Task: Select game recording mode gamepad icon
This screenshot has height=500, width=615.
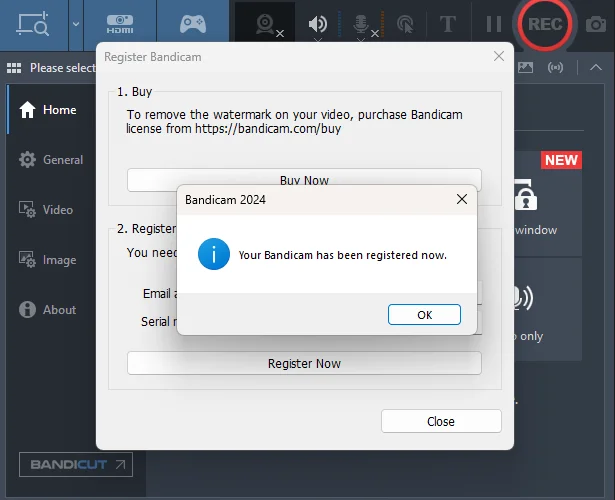Action: tap(193, 24)
